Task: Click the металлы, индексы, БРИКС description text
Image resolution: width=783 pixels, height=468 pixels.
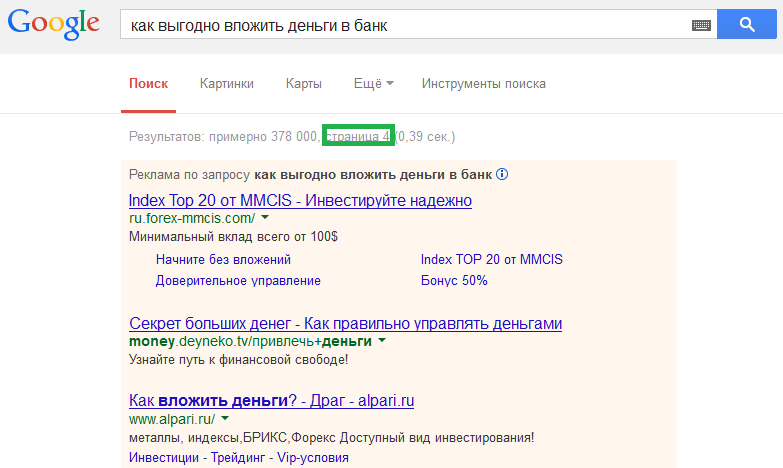Action: pyautogui.click(x=332, y=438)
